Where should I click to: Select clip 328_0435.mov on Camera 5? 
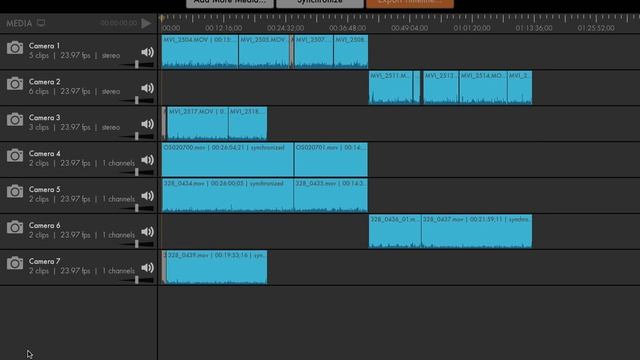pyautogui.click(x=331, y=195)
